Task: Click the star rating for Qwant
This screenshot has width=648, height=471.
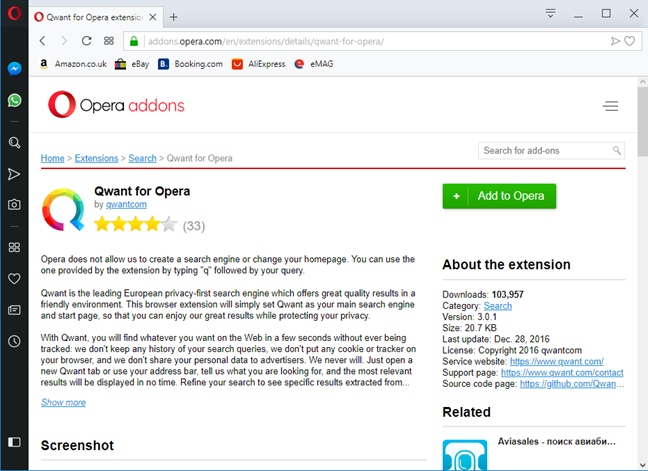Action: [x=136, y=224]
